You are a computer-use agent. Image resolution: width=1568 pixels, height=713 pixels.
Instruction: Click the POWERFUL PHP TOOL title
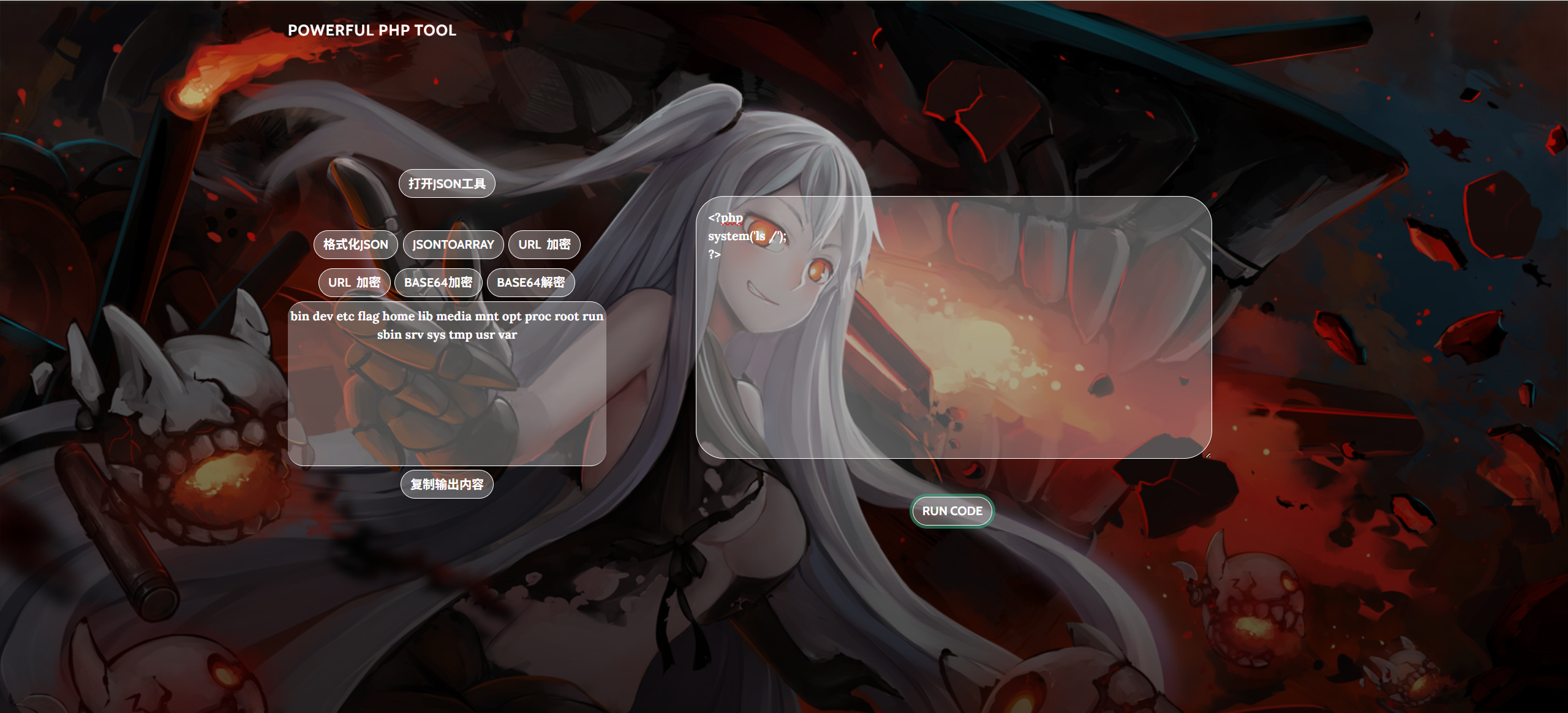(372, 30)
